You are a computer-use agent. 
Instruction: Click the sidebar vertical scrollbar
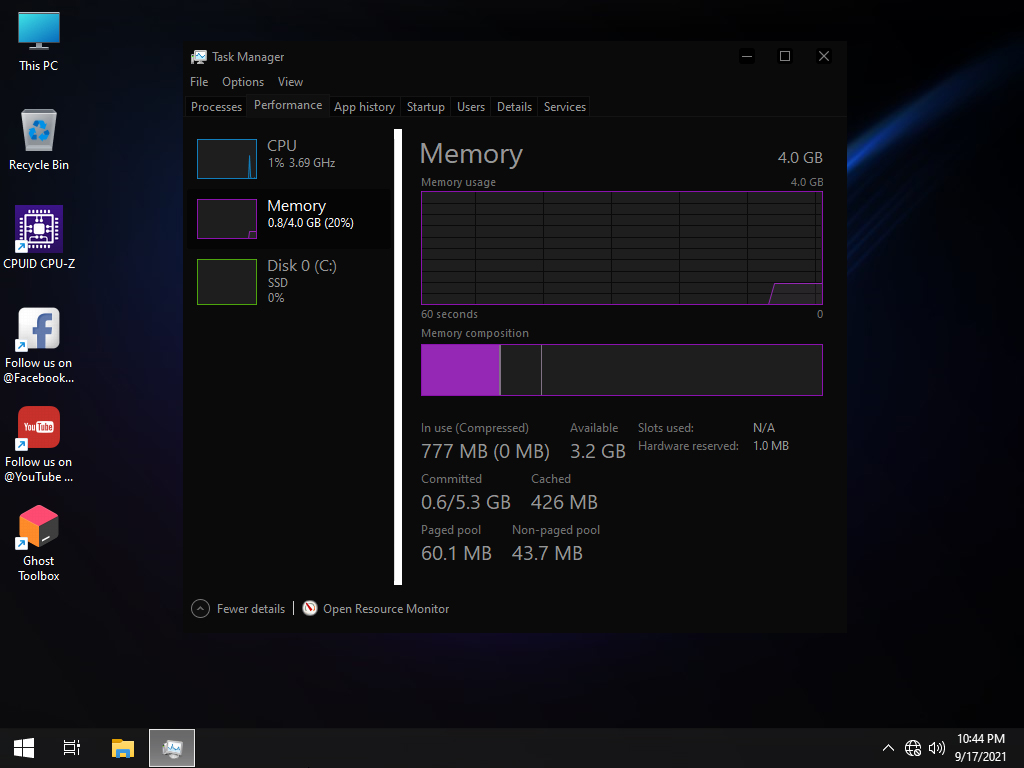pos(398,357)
